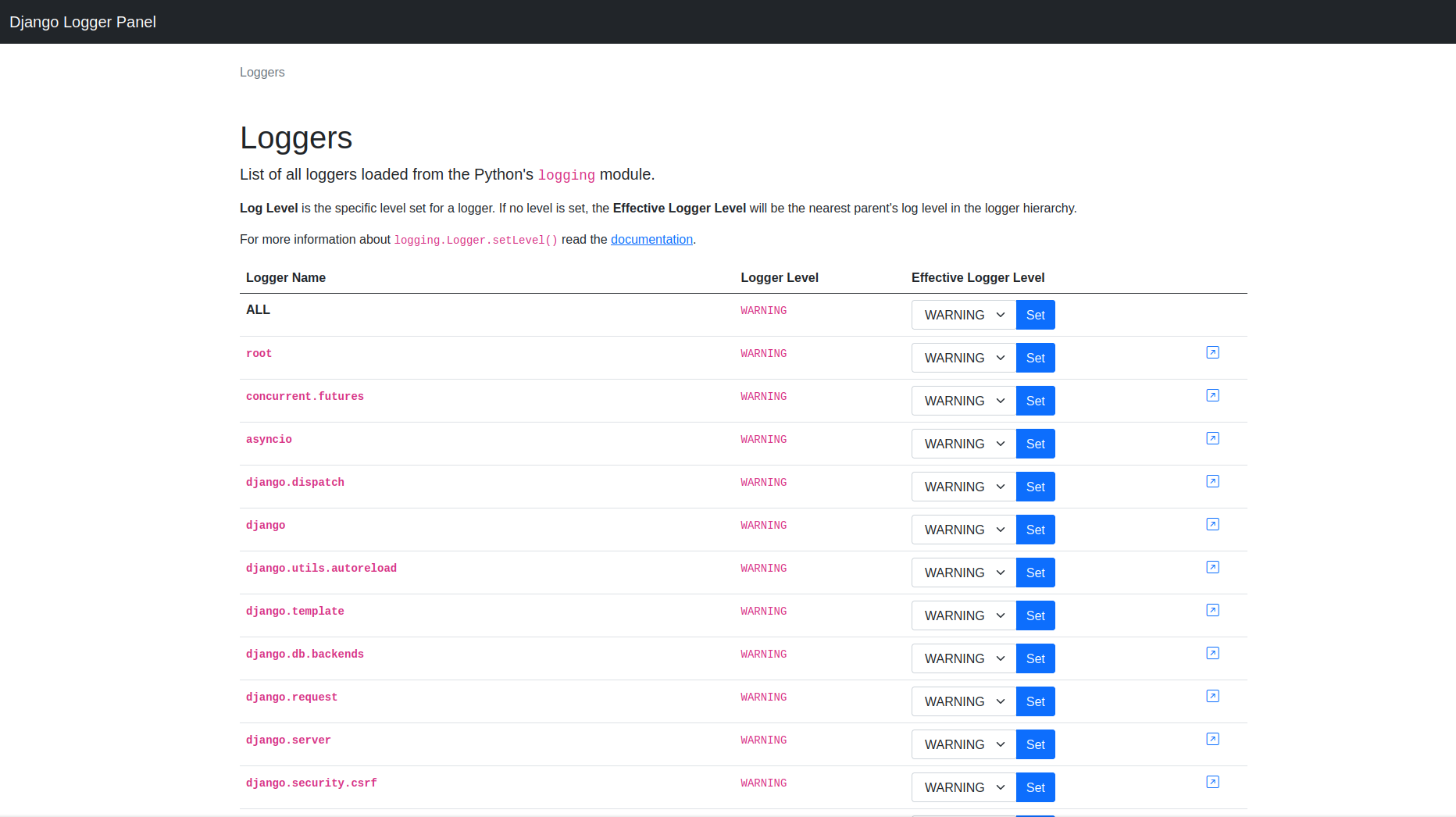The height and width of the screenshot is (817, 1456).
Task: Expand the level dropdown for ALL loggers
Action: [x=964, y=315]
